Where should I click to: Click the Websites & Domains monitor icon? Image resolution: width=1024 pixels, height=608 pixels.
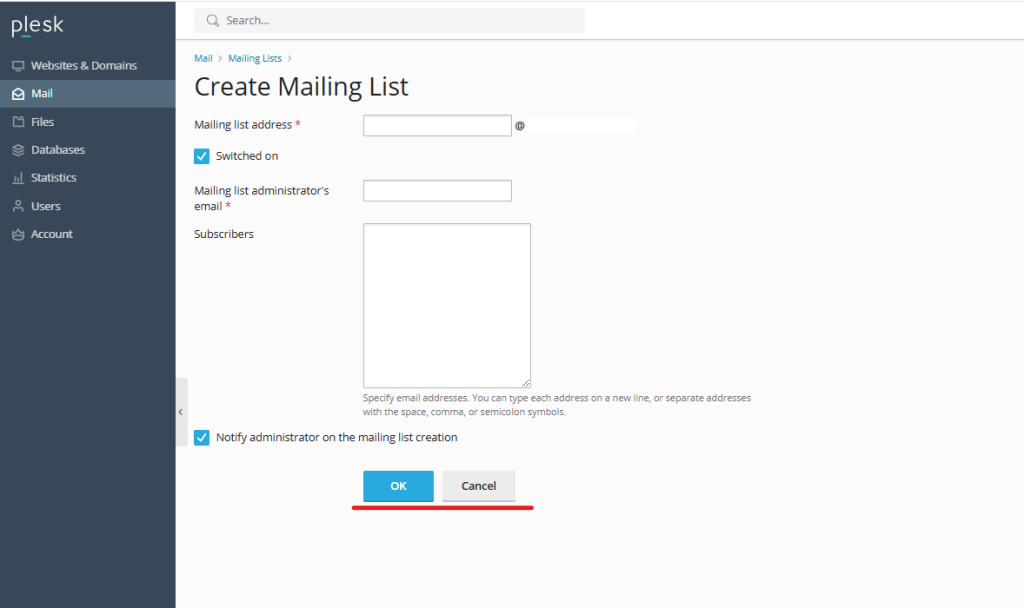tap(18, 66)
